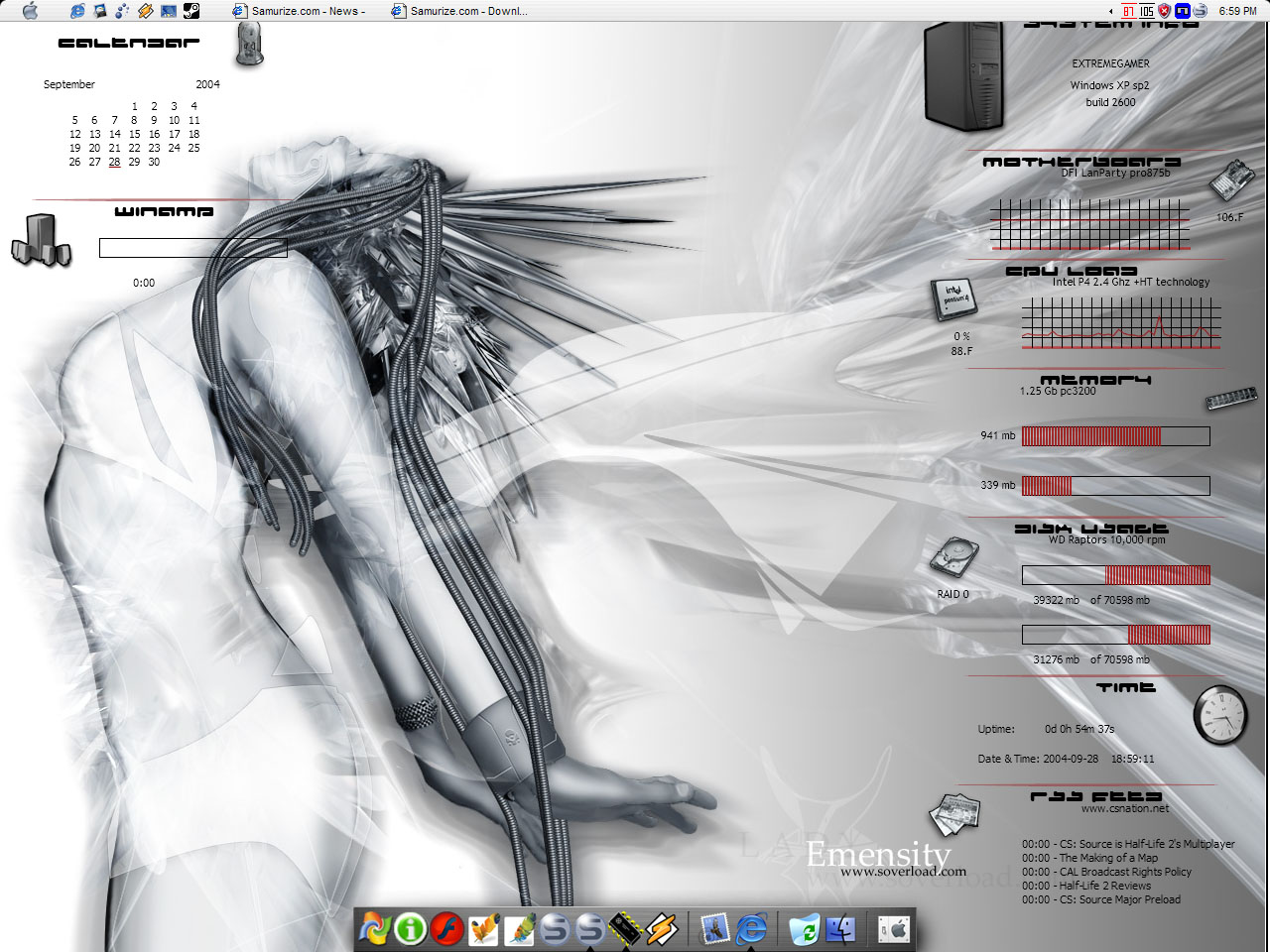Click the second Samurize S dock icon
This screenshot has width=1270, height=952.
click(x=590, y=928)
